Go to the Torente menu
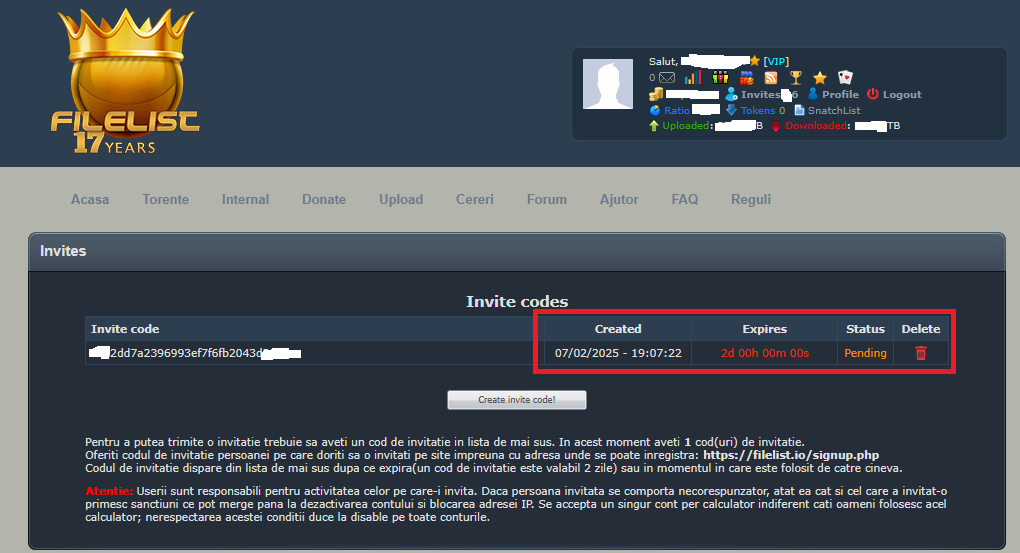 pos(165,199)
